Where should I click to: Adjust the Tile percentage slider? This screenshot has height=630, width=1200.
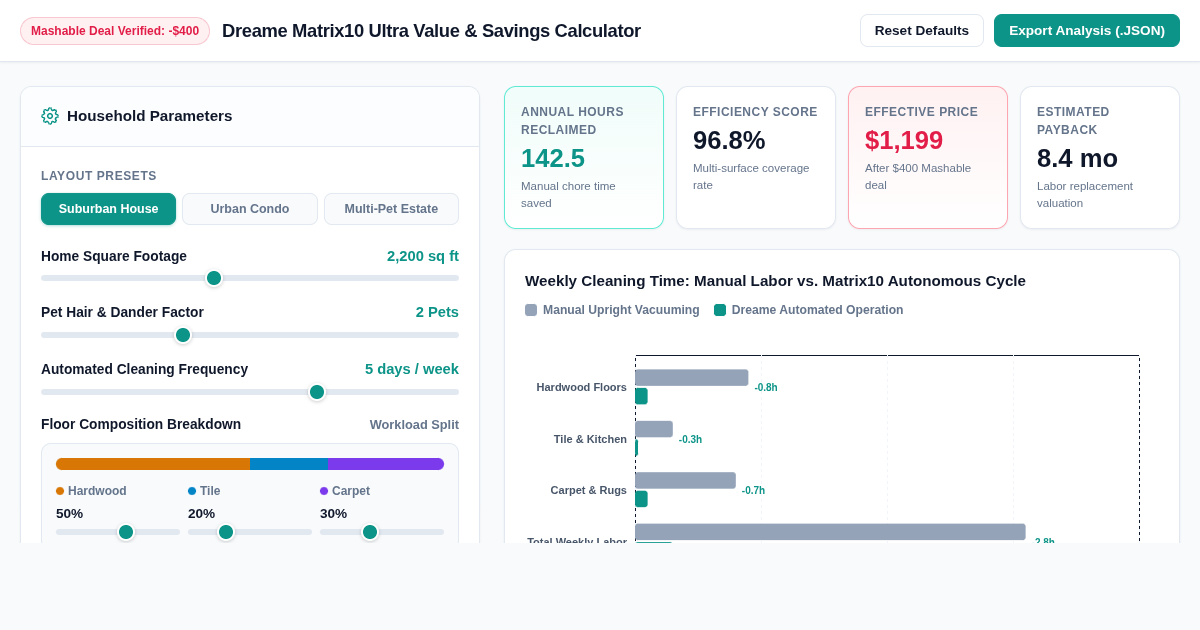coord(250,532)
